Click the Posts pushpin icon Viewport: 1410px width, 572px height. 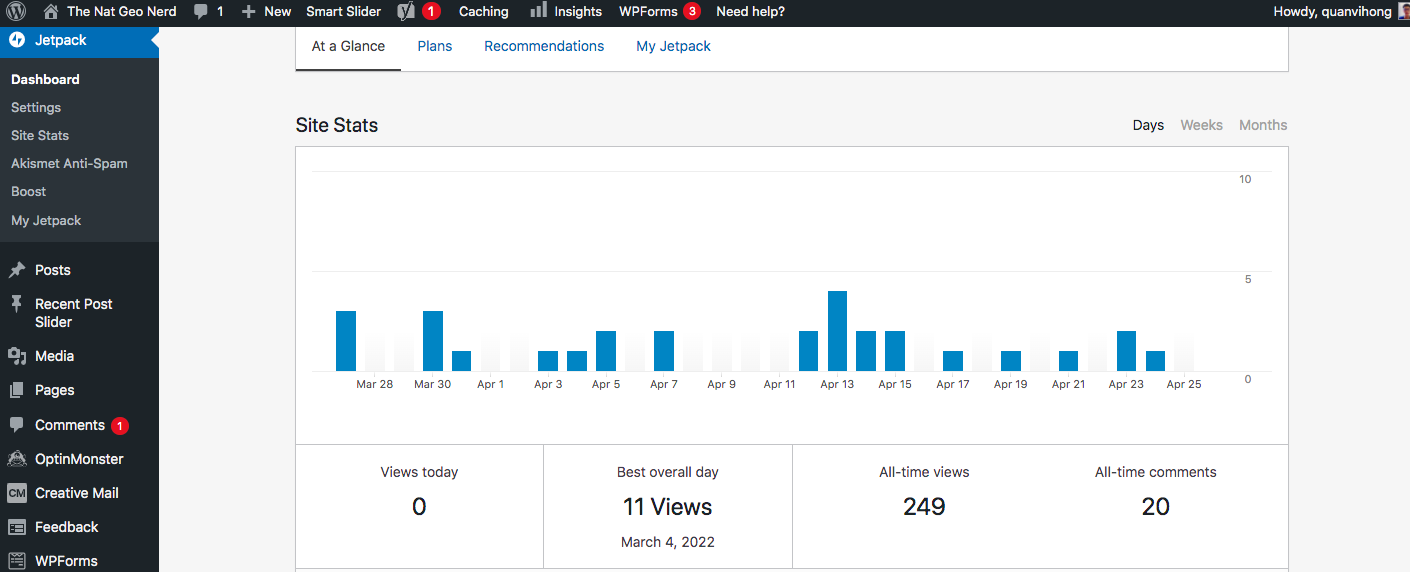[17, 270]
